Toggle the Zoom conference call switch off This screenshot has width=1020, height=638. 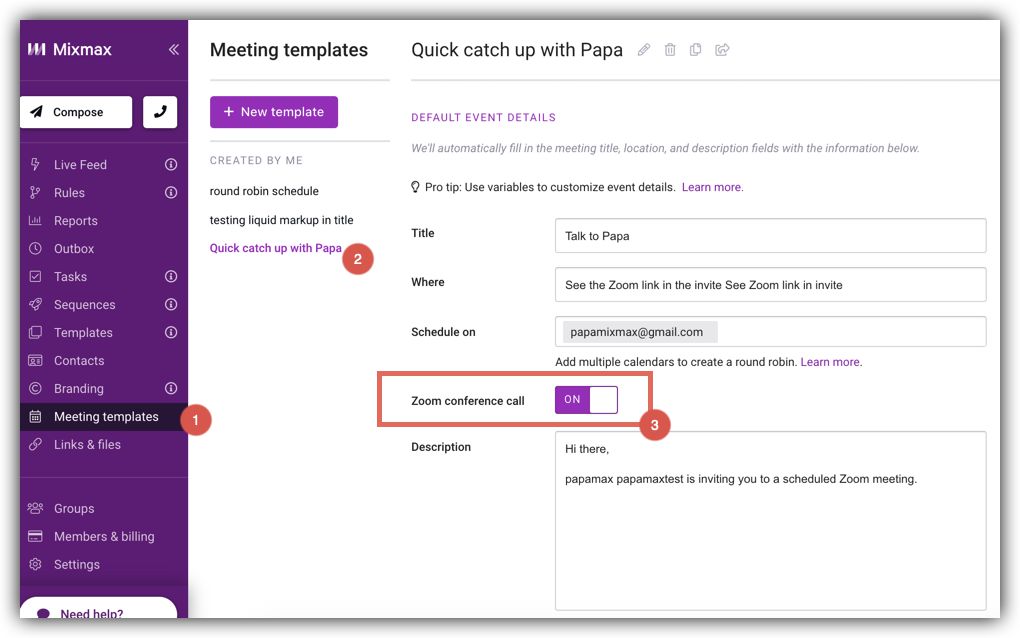point(586,399)
